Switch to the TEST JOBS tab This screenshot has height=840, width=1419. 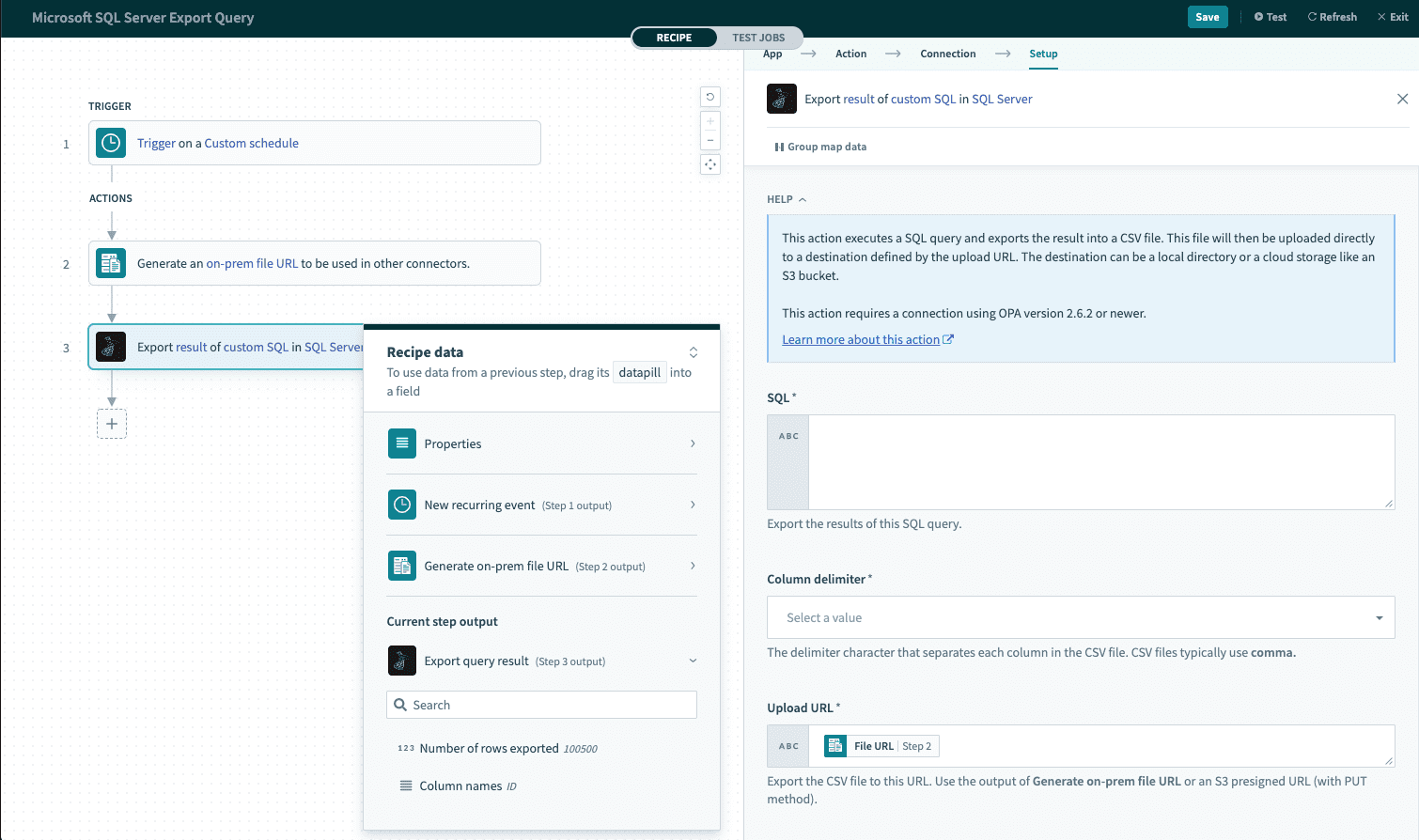(x=759, y=38)
